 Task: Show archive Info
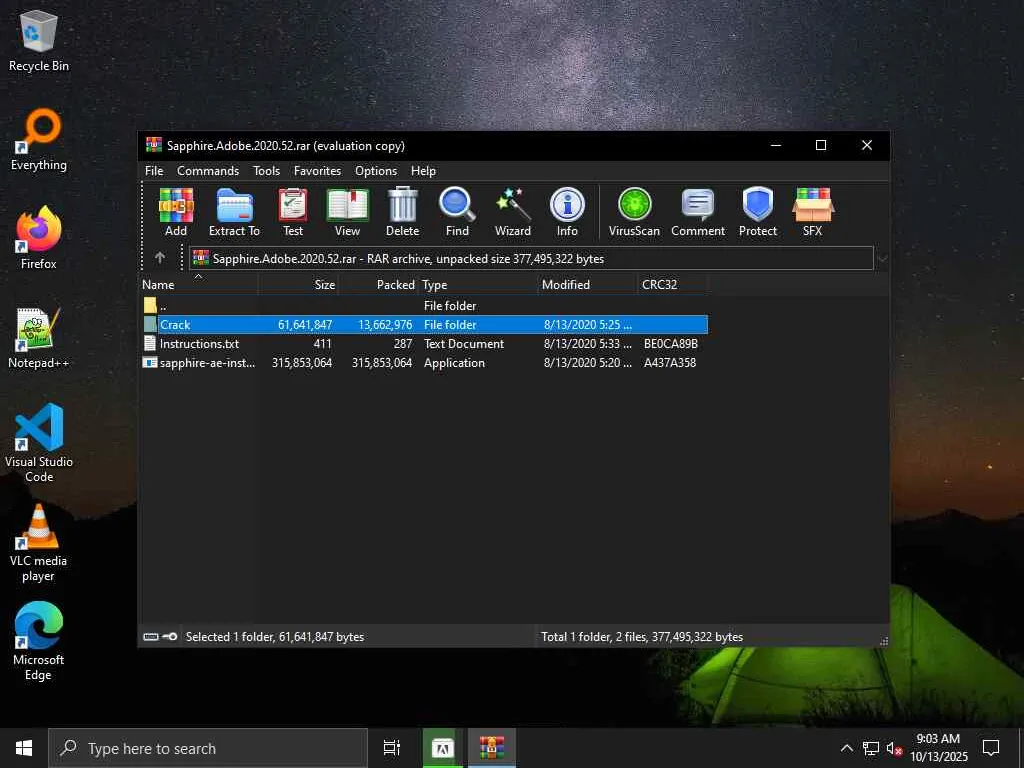(x=567, y=212)
